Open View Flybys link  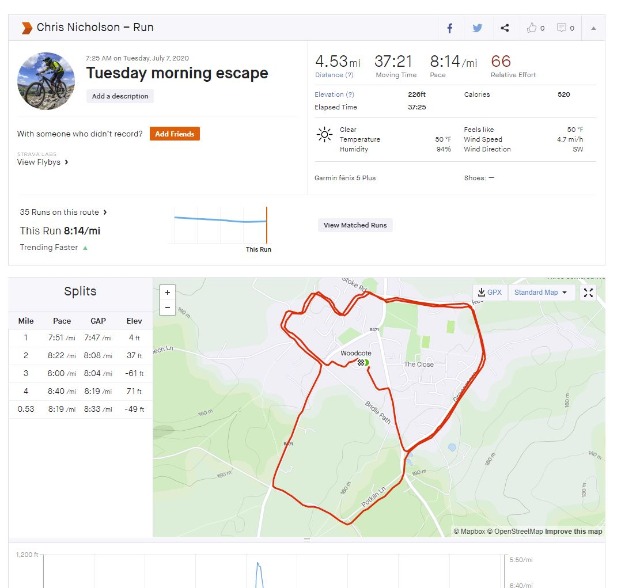(x=42, y=162)
